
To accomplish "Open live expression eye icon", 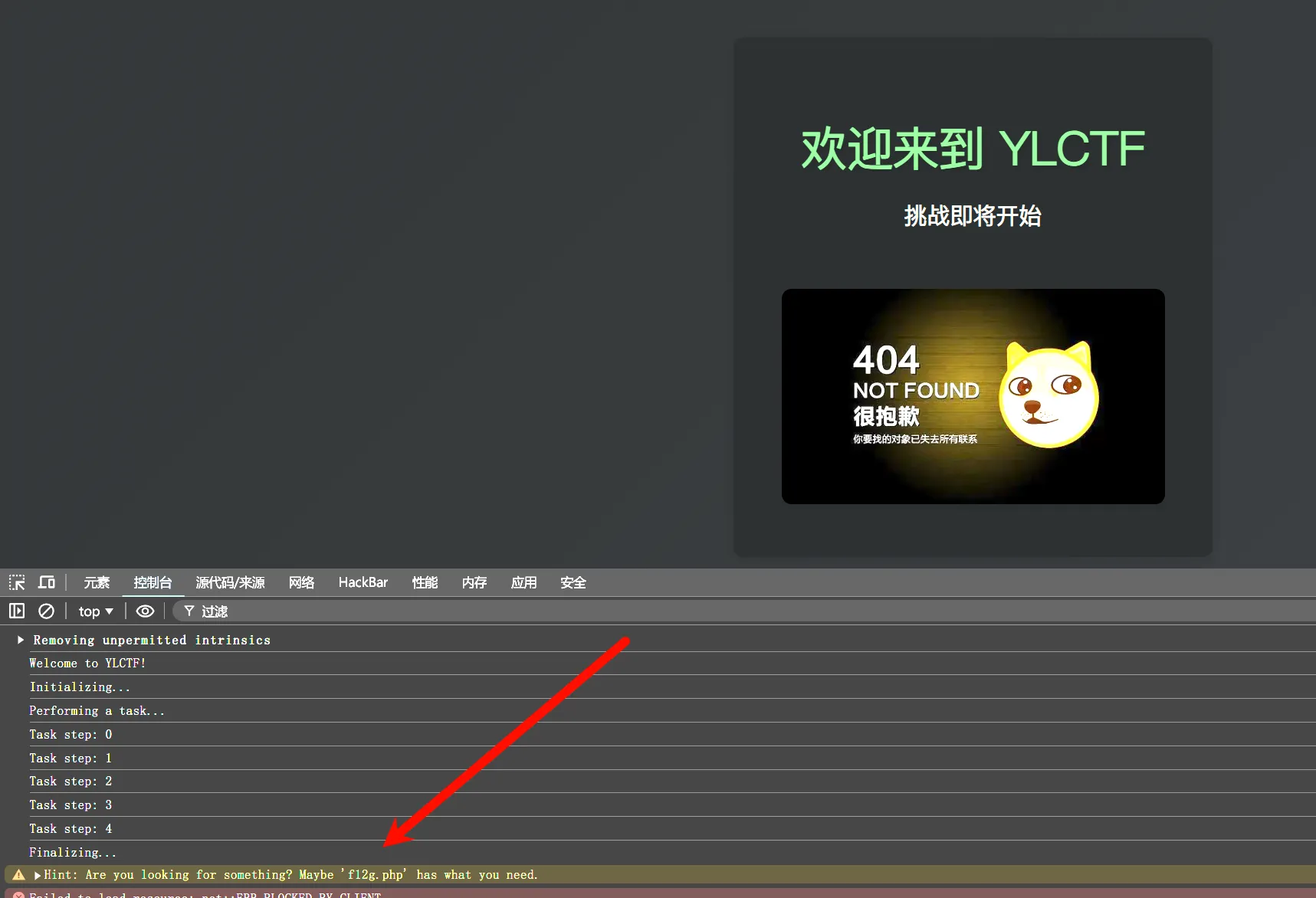I will (145, 611).
